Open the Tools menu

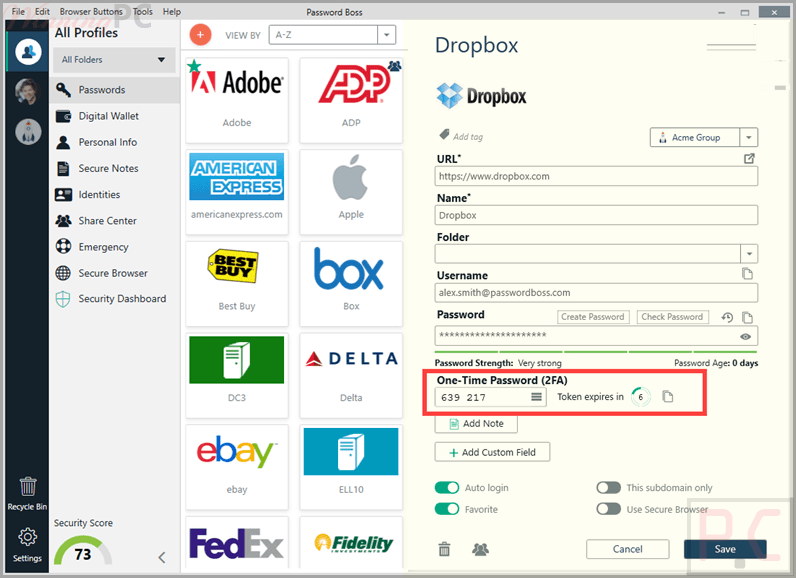143,11
